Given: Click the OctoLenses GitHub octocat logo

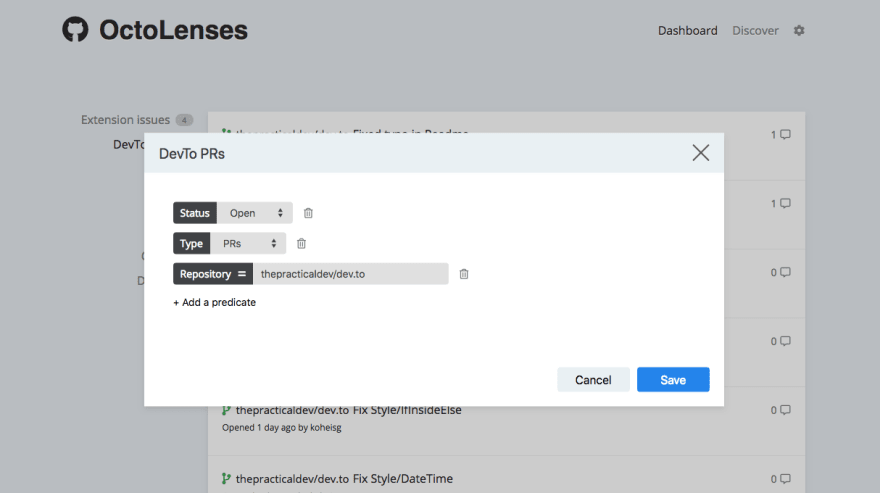Looking at the screenshot, I should [x=75, y=30].
